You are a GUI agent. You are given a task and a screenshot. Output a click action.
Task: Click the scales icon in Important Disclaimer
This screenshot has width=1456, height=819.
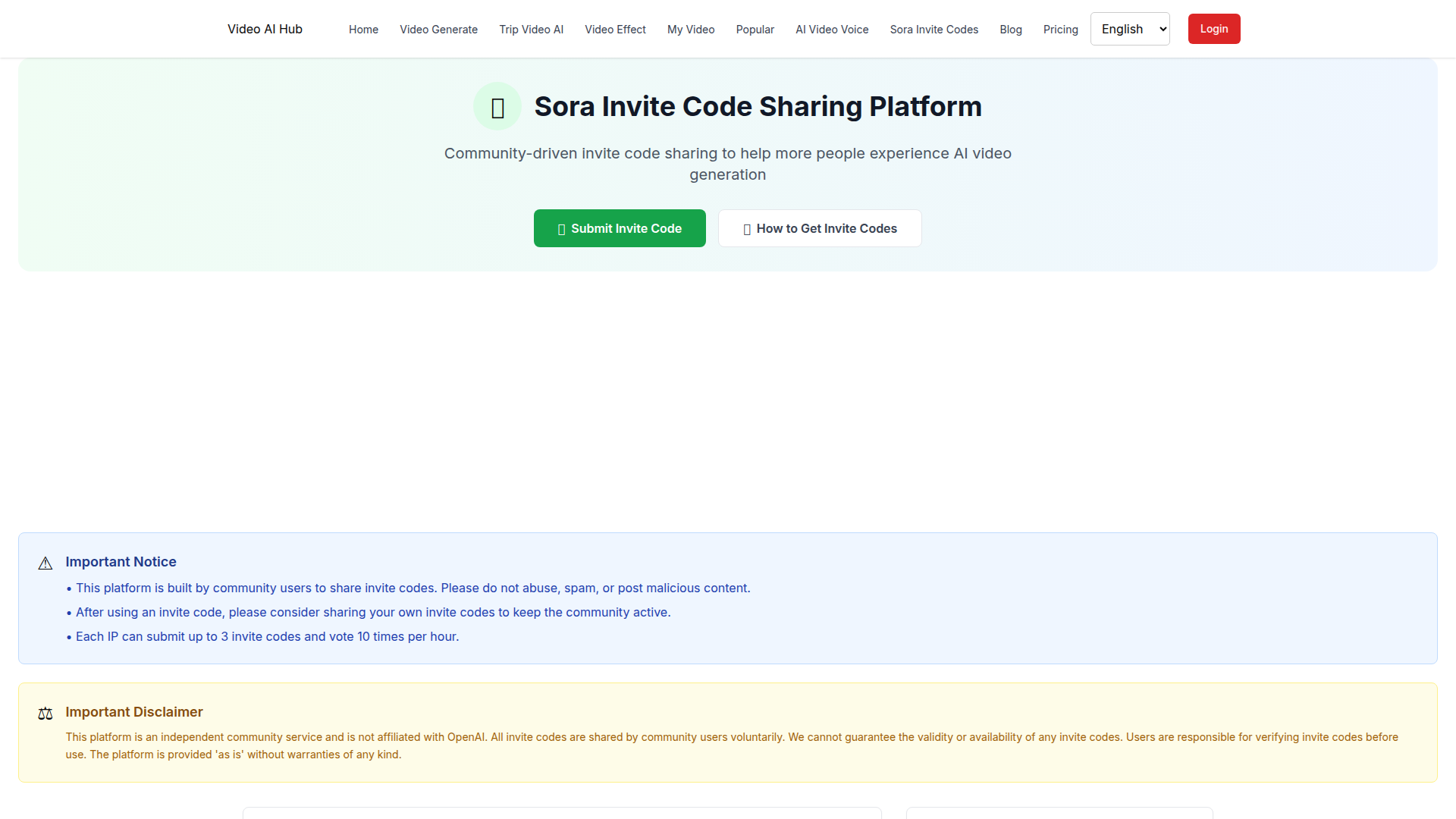point(45,714)
